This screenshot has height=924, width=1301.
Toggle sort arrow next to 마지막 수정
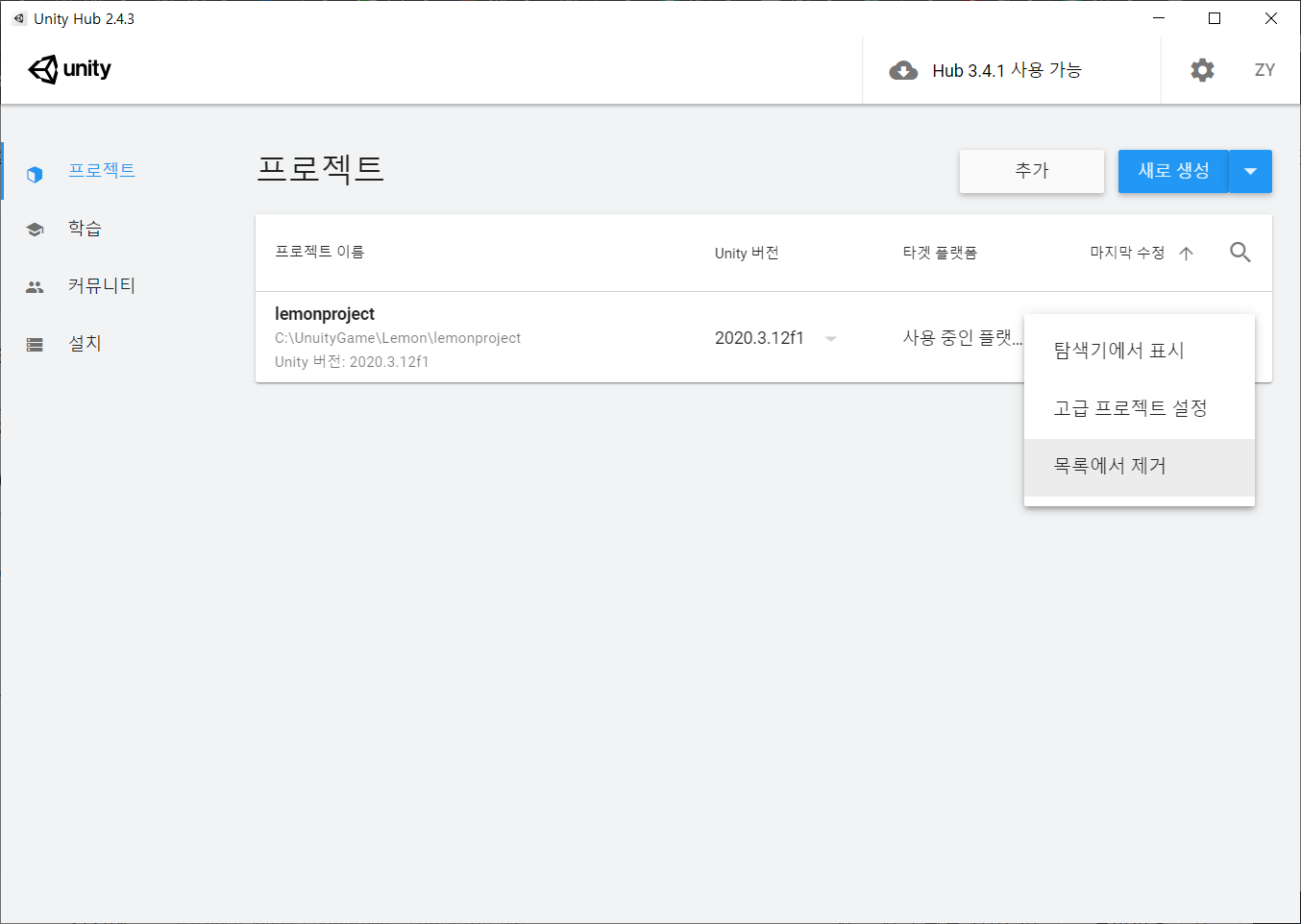click(x=1187, y=254)
